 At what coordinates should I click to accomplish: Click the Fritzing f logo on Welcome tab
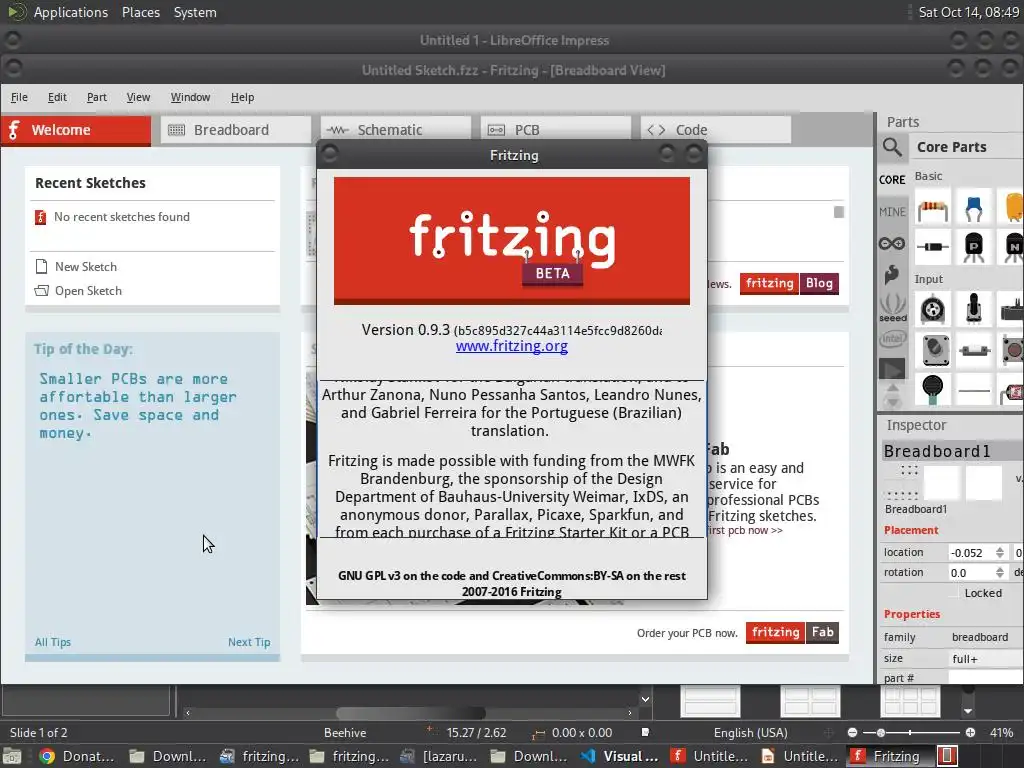[14, 130]
